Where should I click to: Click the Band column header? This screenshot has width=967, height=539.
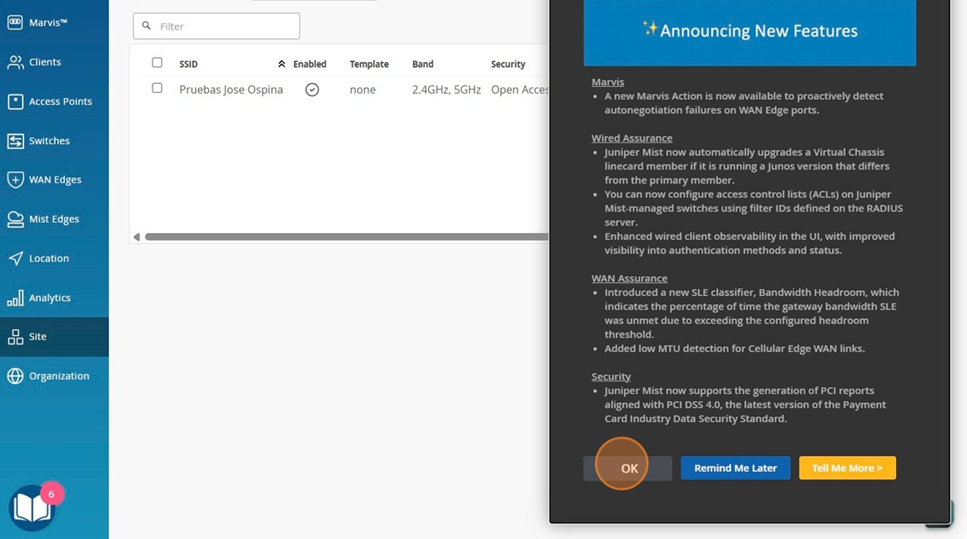pyautogui.click(x=422, y=64)
